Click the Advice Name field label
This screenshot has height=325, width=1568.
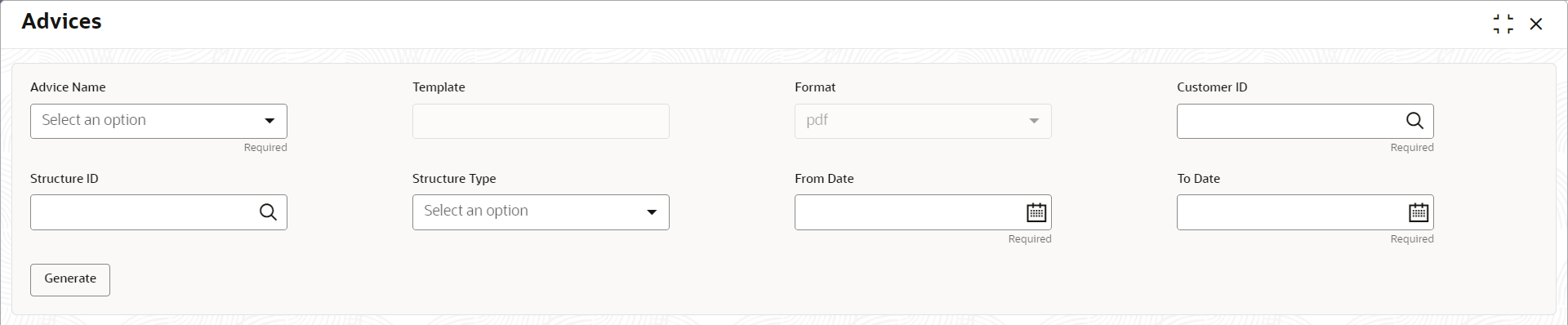click(x=68, y=87)
